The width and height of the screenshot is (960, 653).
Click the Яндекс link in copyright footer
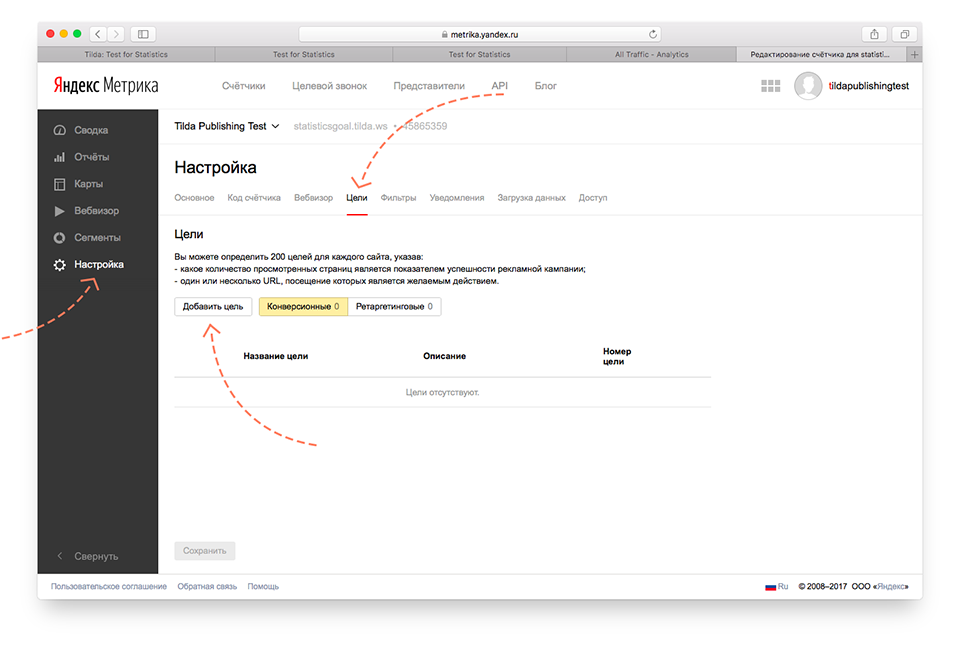pos(891,586)
